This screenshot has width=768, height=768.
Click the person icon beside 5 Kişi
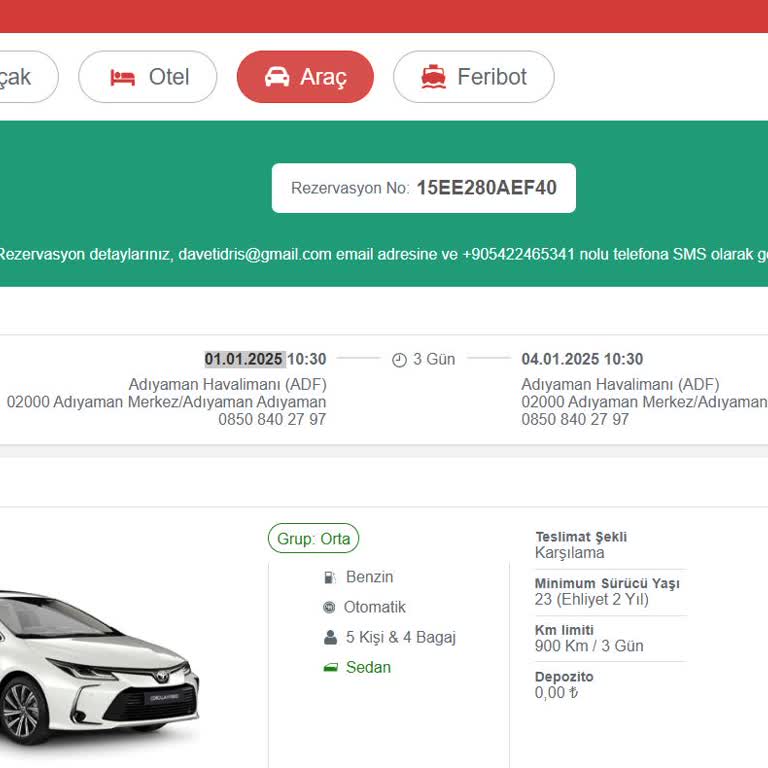point(330,637)
